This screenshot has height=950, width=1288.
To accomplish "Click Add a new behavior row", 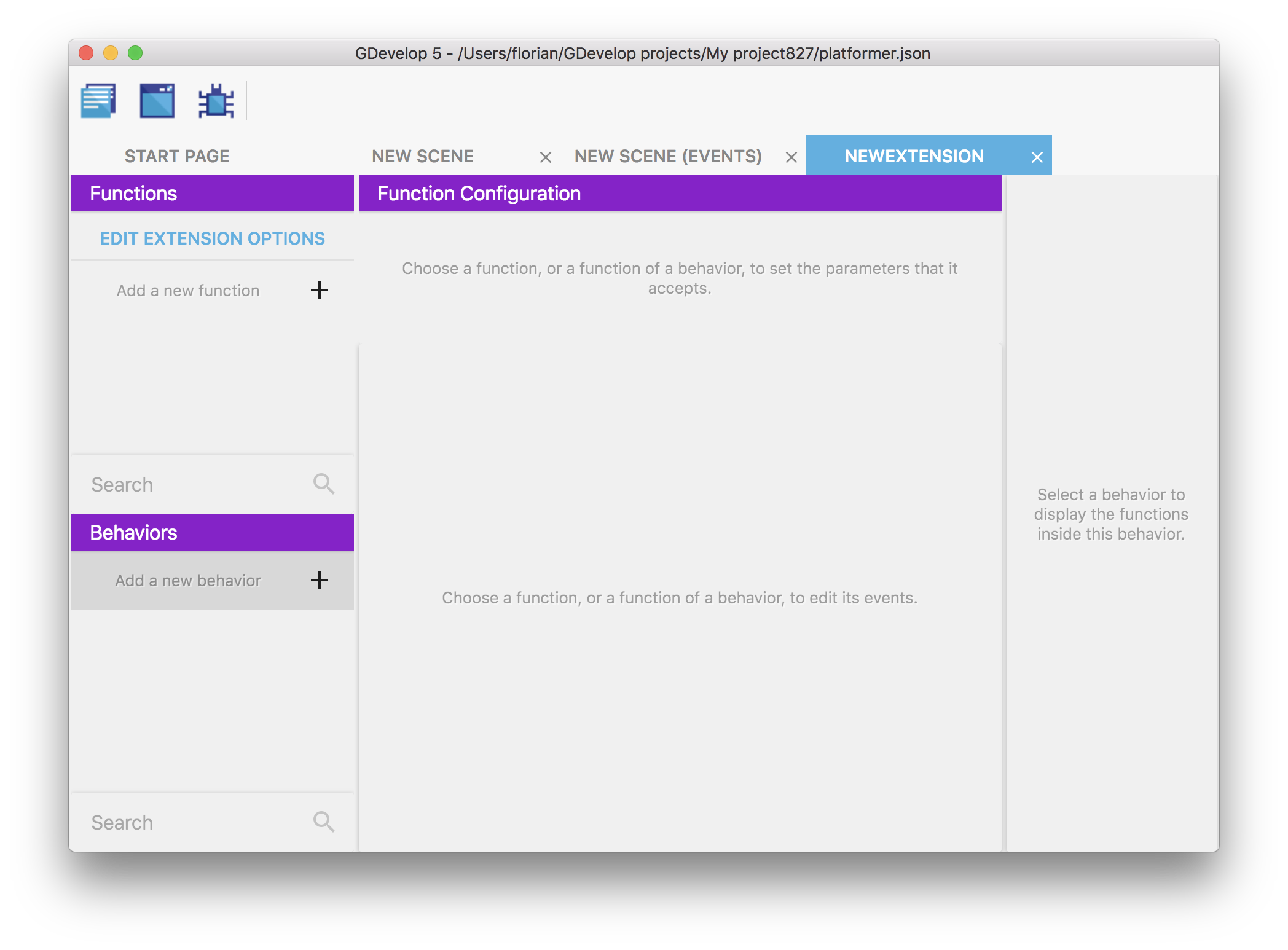I will tap(188, 580).
